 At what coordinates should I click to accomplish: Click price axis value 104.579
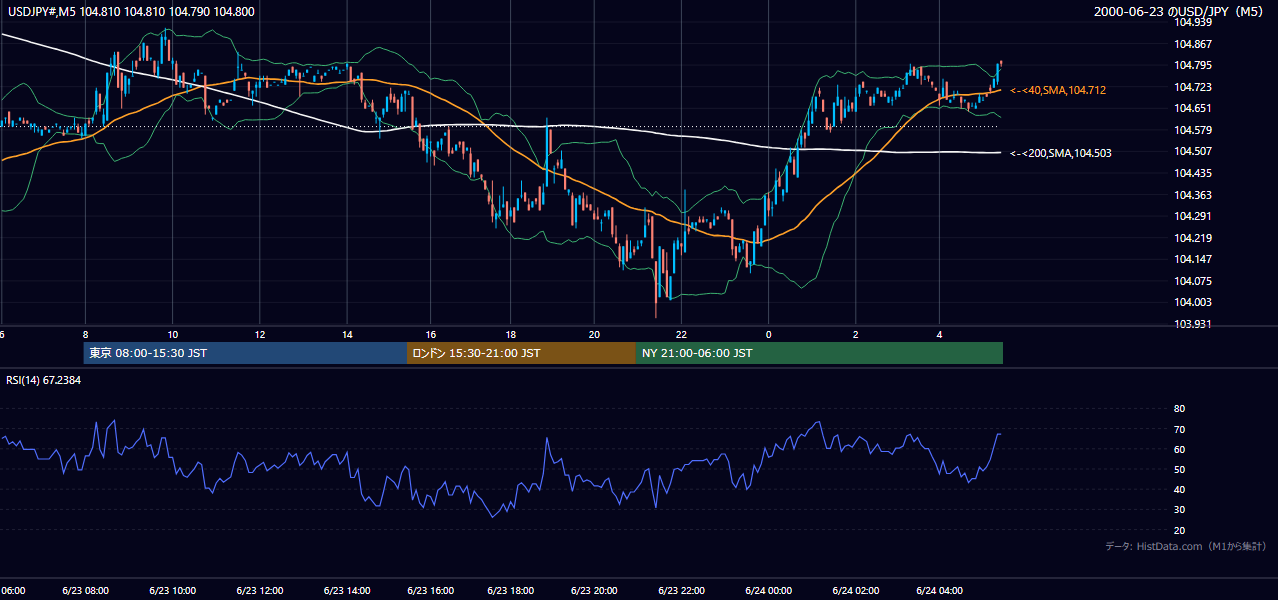coord(1193,130)
